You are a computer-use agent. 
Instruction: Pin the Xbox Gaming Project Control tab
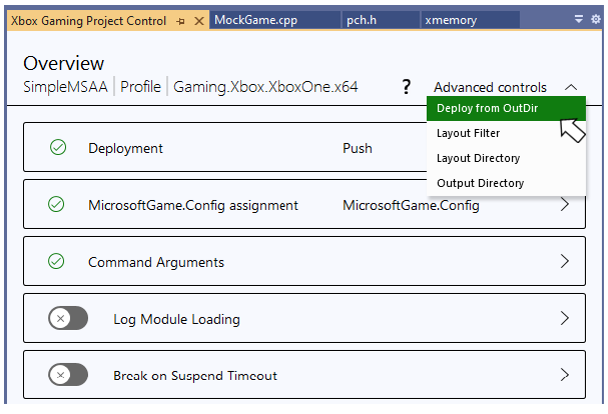(180, 21)
